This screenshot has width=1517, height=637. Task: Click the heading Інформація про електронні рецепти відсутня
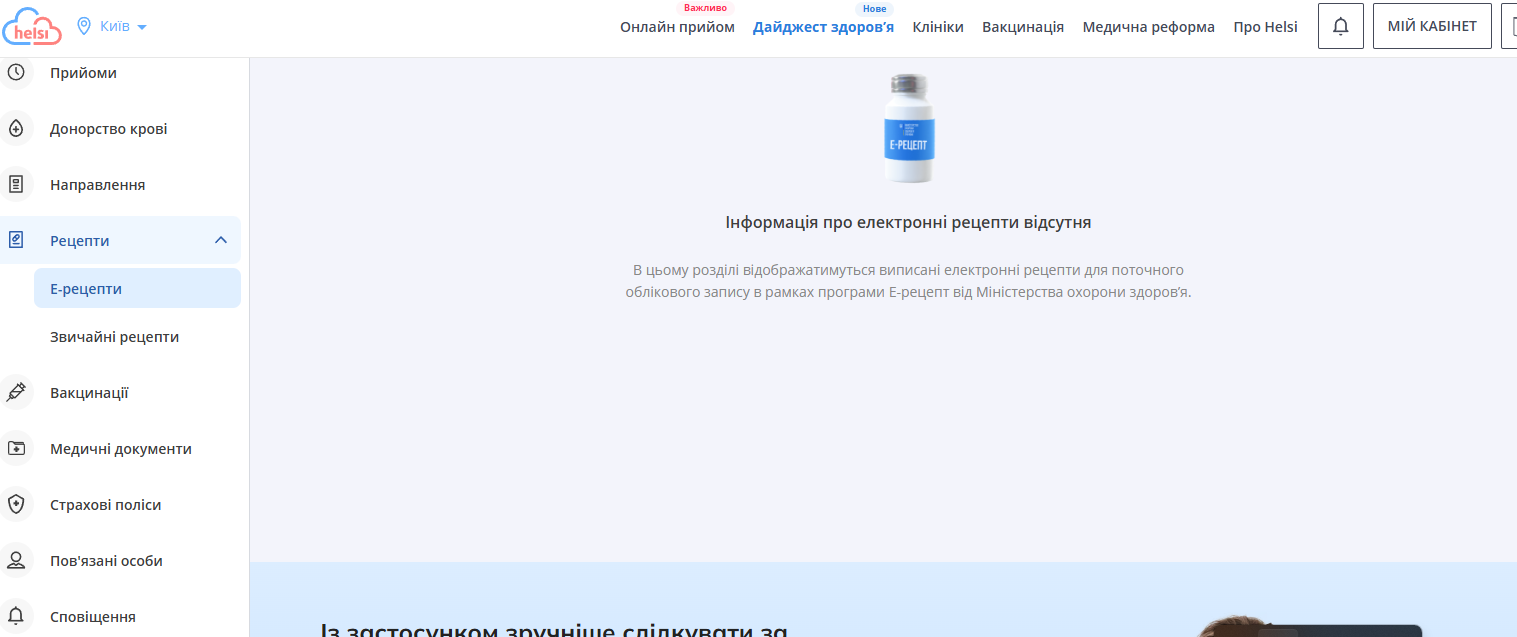pyautogui.click(x=908, y=222)
